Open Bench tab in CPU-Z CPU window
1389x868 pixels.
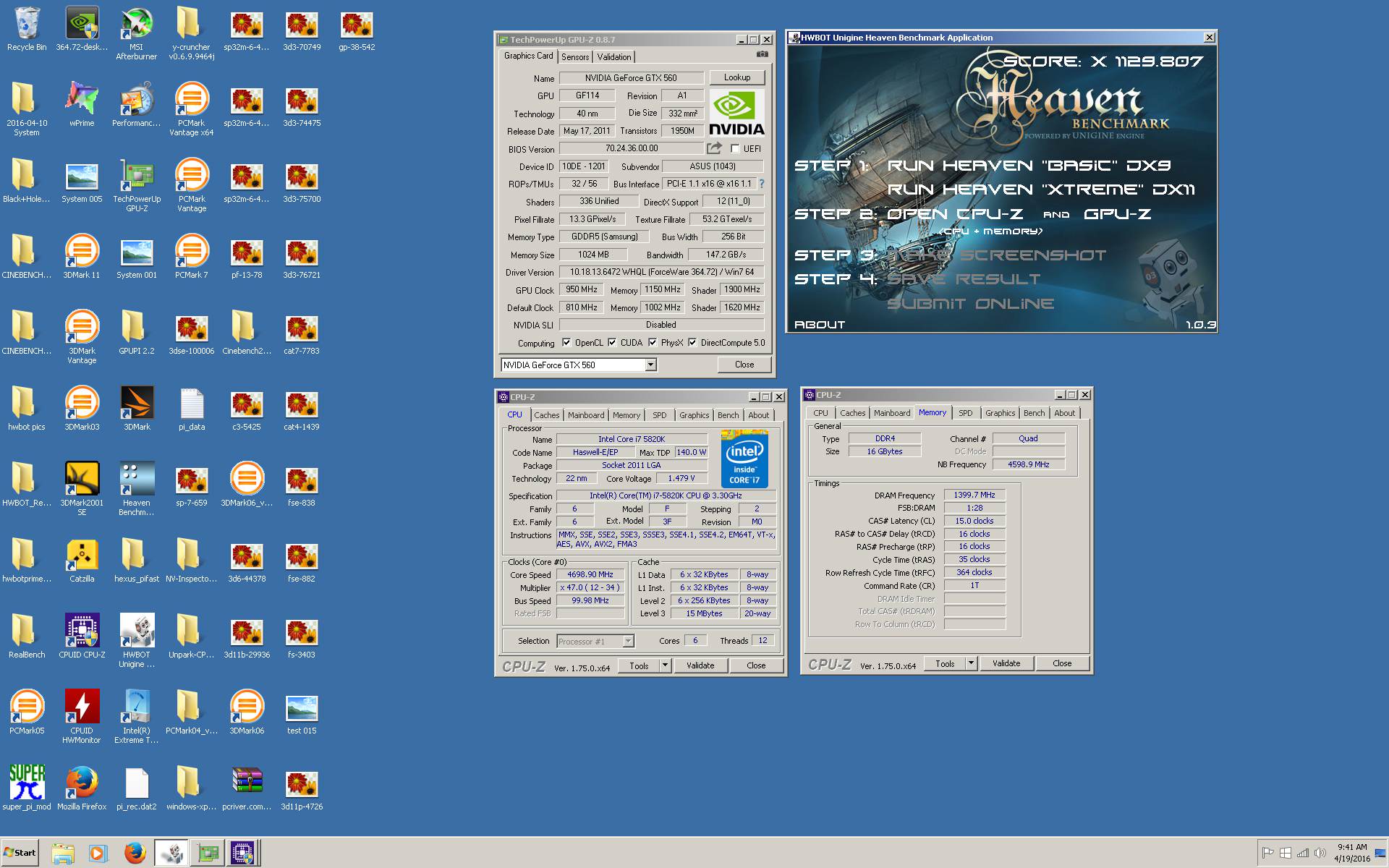click(x=729, y=415)
